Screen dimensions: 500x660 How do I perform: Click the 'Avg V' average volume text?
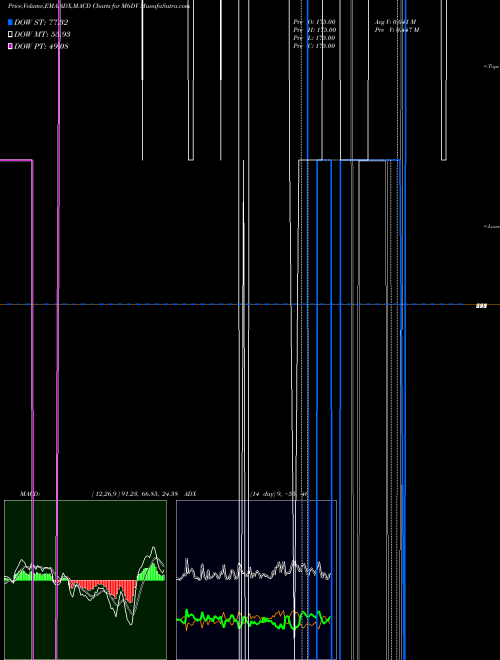pyautogui.click(x=396, y=22)
